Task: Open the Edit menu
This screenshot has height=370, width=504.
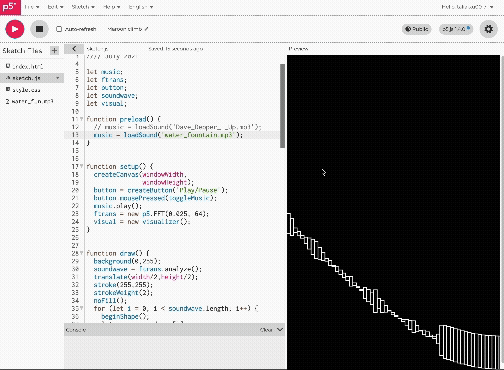Action: coord(55,7)
